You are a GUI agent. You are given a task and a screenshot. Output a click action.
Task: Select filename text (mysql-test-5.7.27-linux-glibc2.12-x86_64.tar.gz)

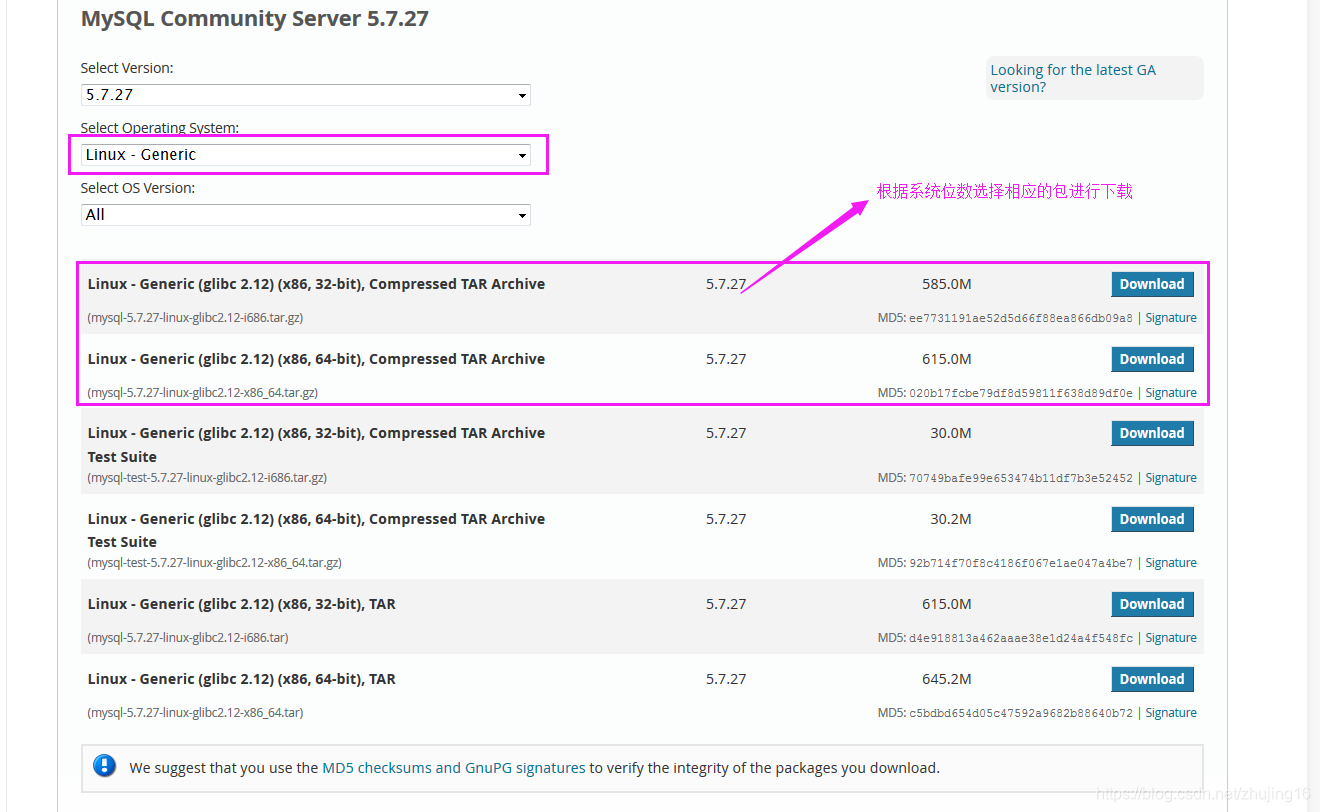215,563
